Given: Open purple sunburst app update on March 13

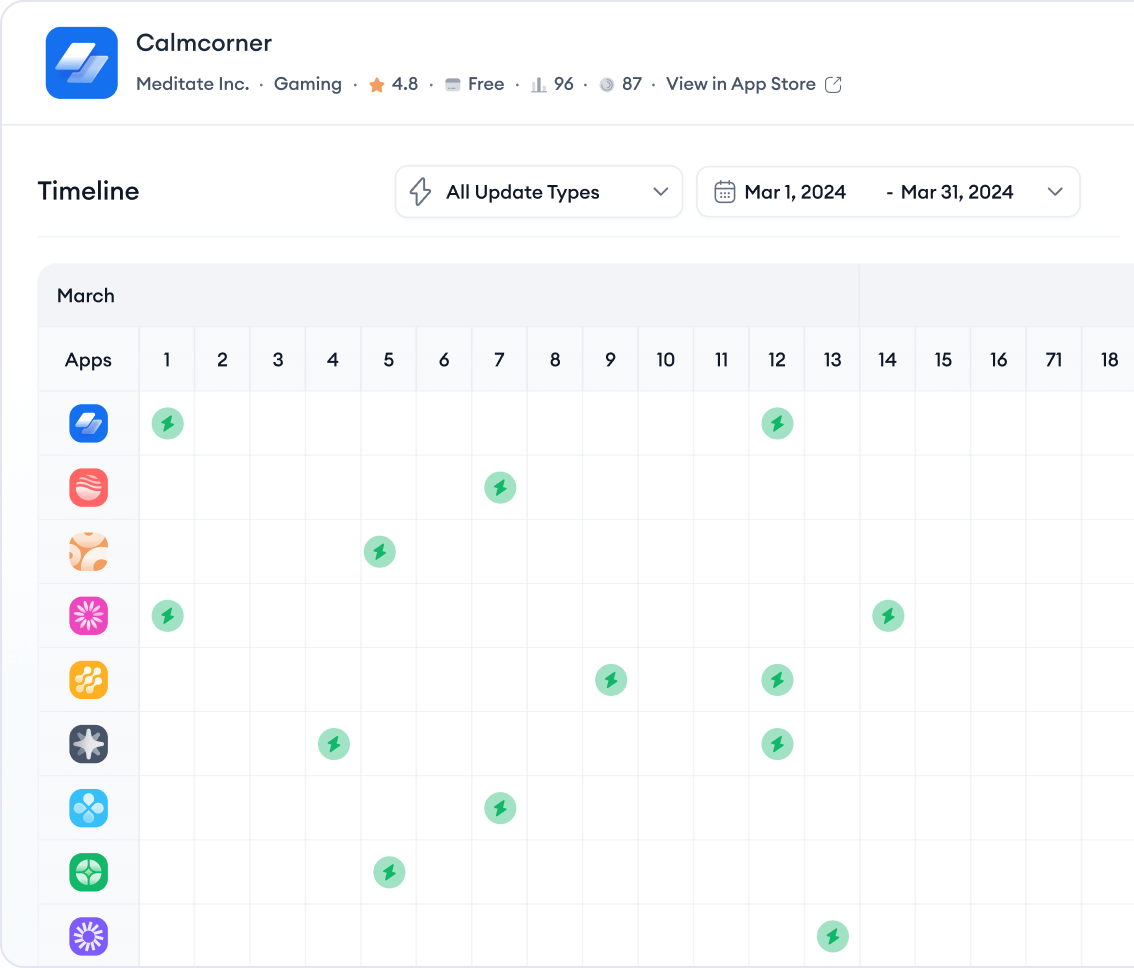Looking at the screenshot, I should [832, 937].
